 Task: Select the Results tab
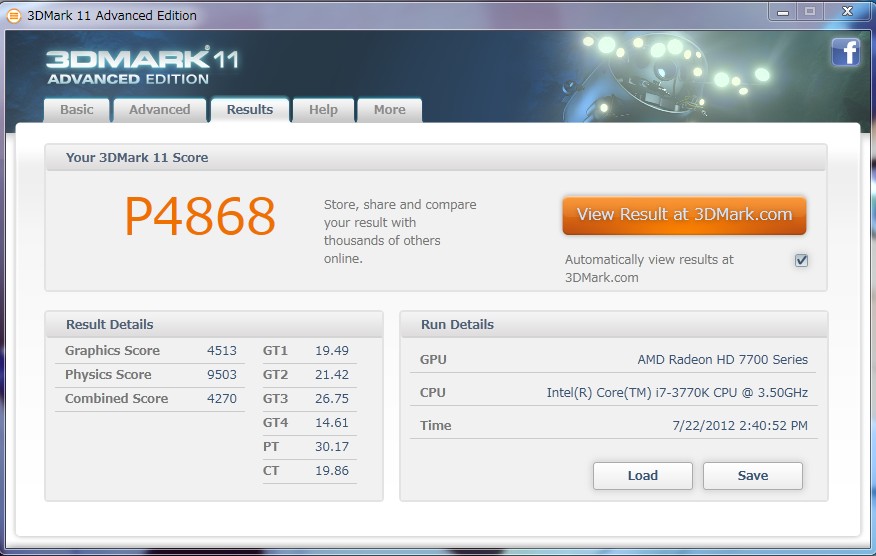coord(250,110)
